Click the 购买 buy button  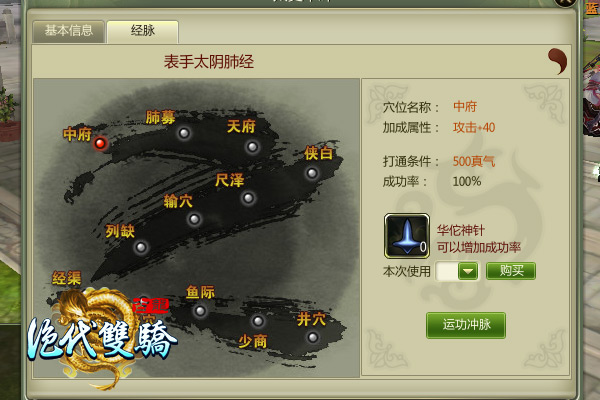click(511, 271)
